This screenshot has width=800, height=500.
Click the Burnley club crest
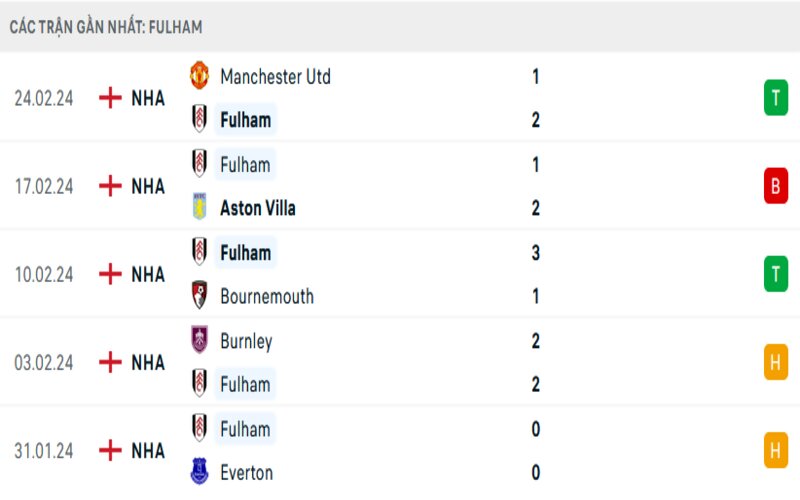click(x=200, y=340)
